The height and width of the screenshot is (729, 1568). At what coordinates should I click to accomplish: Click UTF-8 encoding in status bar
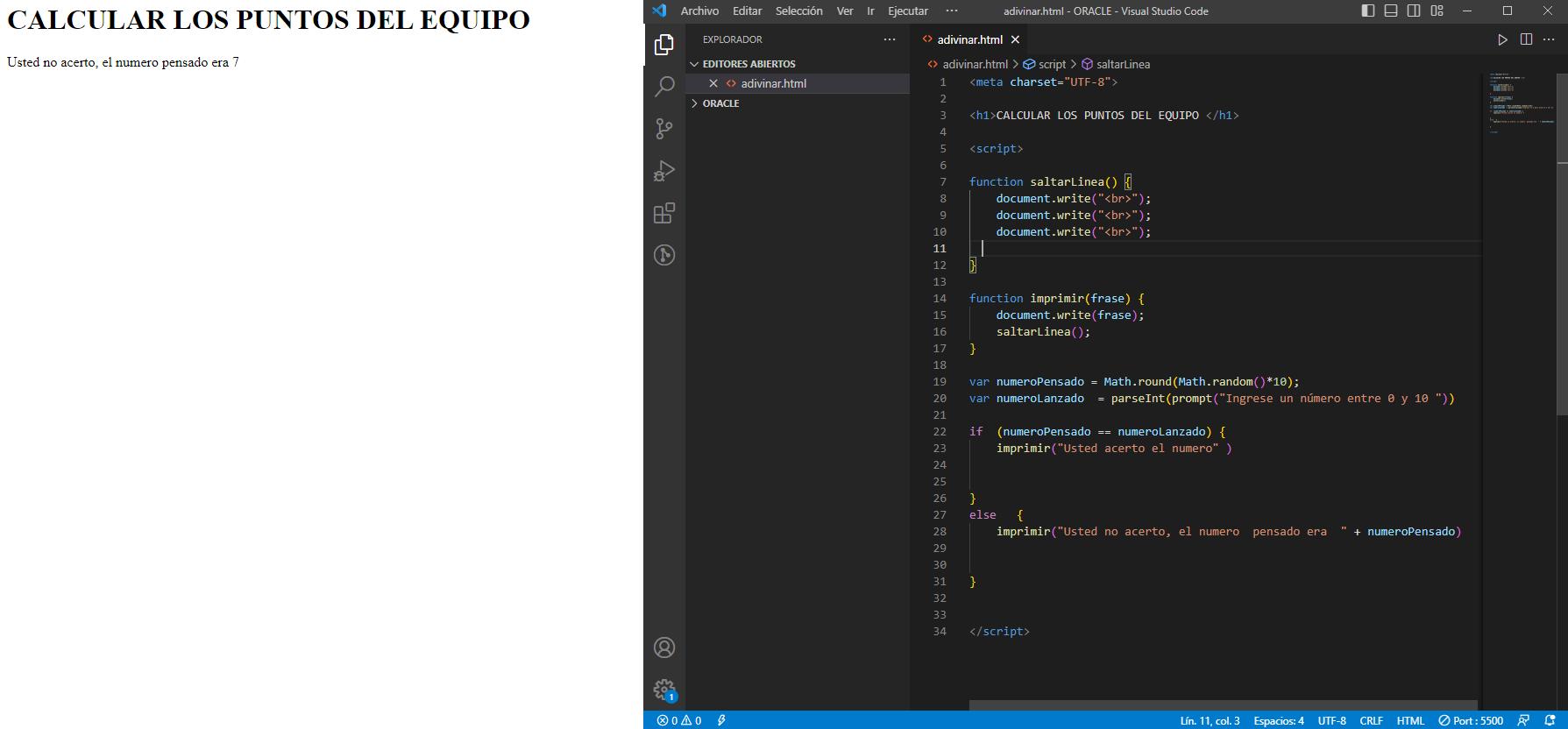tap(1332, 720)
